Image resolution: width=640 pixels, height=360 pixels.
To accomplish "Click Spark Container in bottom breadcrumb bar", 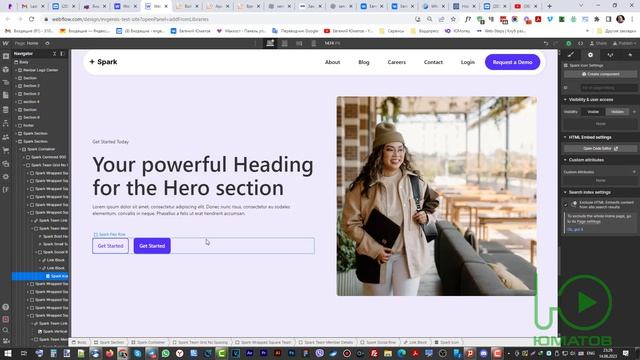I will point(148,342).
